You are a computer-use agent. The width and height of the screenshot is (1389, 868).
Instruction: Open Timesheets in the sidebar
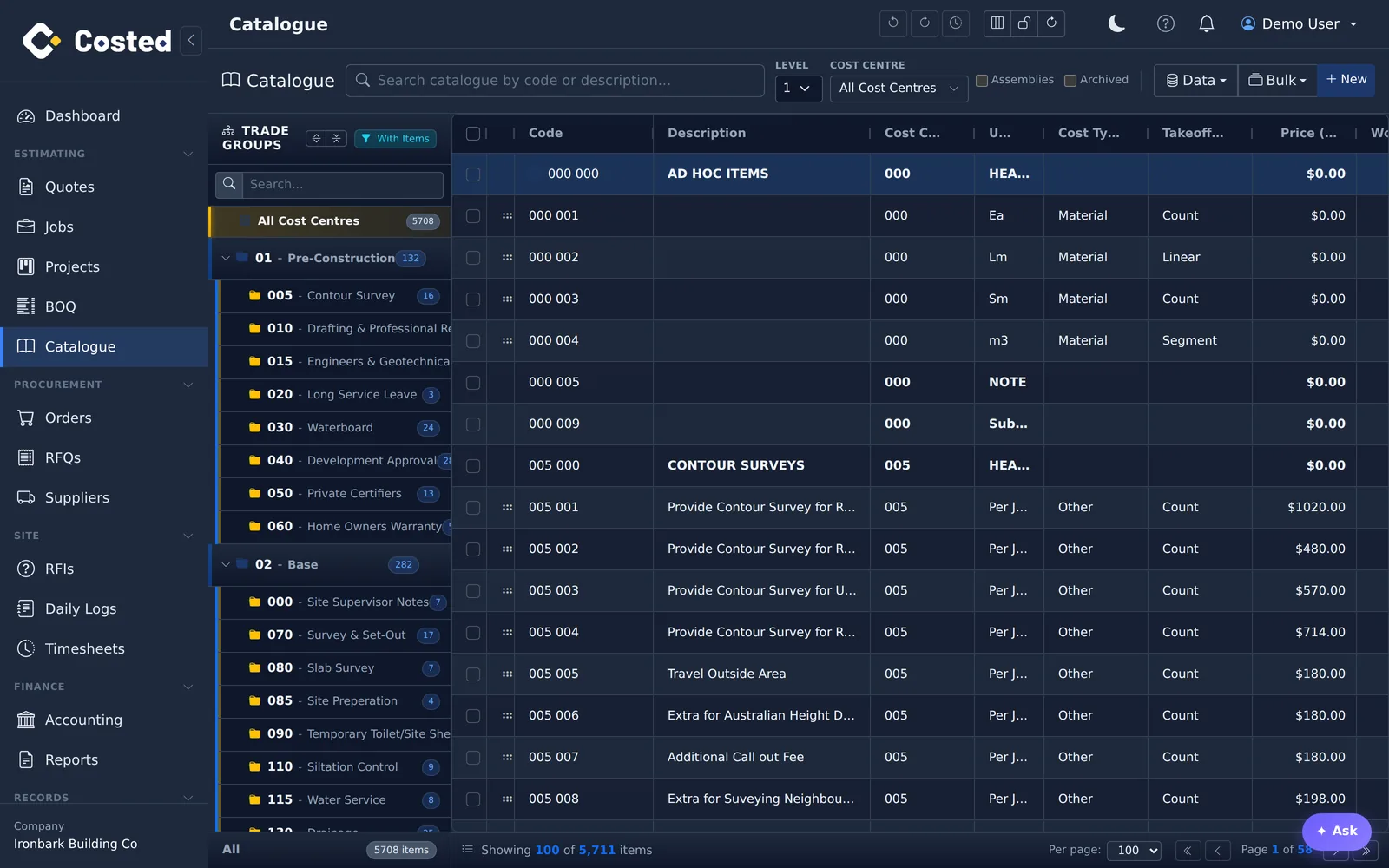click(x=104, y=648)
